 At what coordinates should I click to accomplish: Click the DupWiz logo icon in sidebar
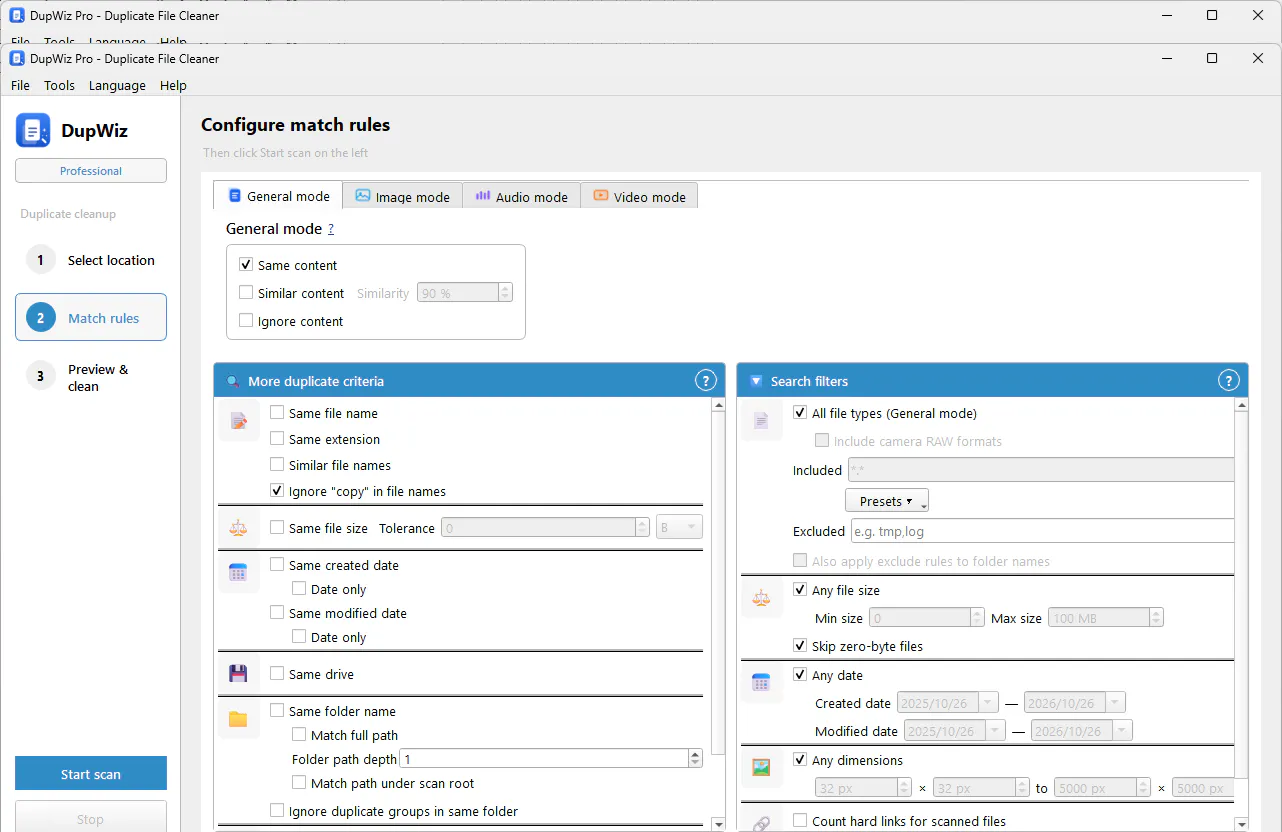(33, 130)
